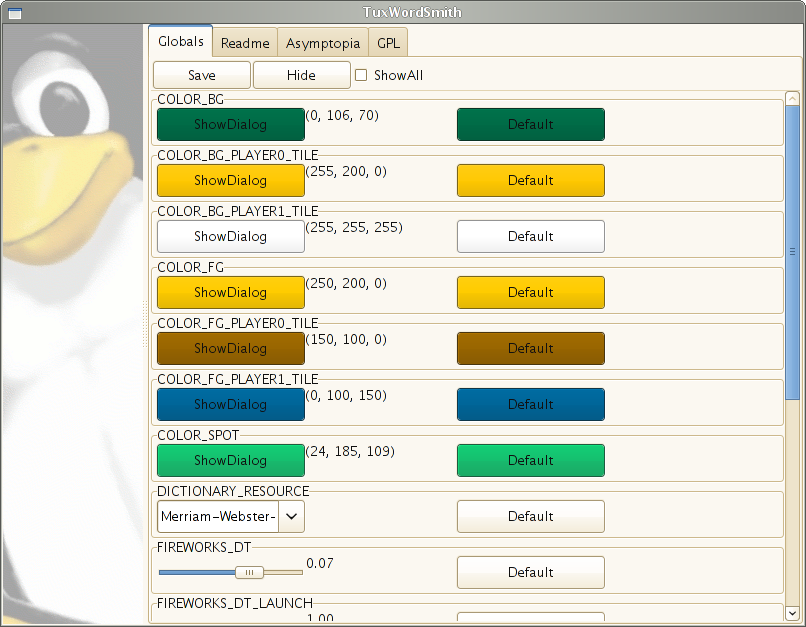806x627 pixels.
Task: Reset COLOR_BG_PLAYER1_TILE to default
Action: pos(530,236)
